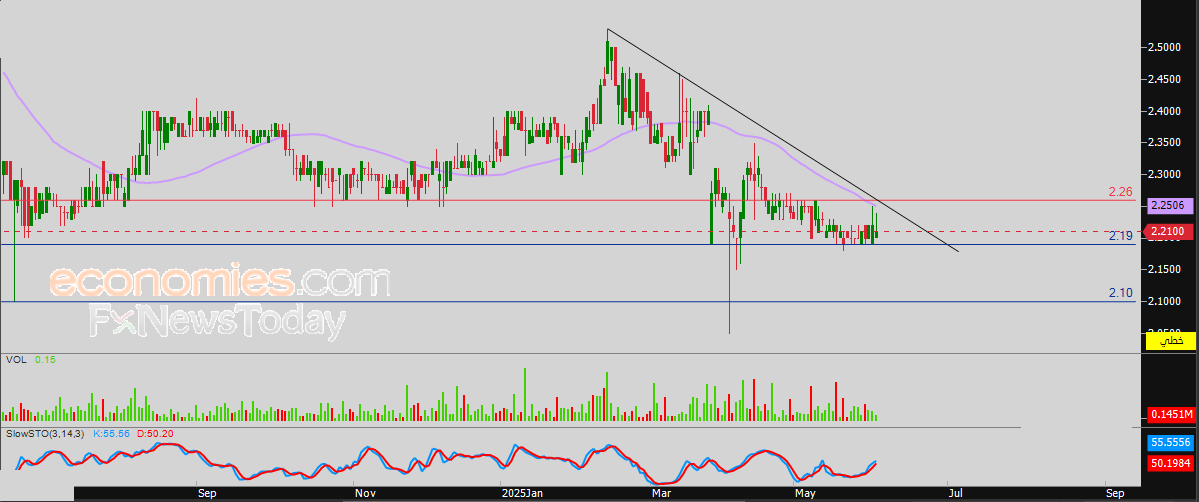Select the 2.2506 moving average price tag
1199x502 pixels.
click(x=1171, y=205)
